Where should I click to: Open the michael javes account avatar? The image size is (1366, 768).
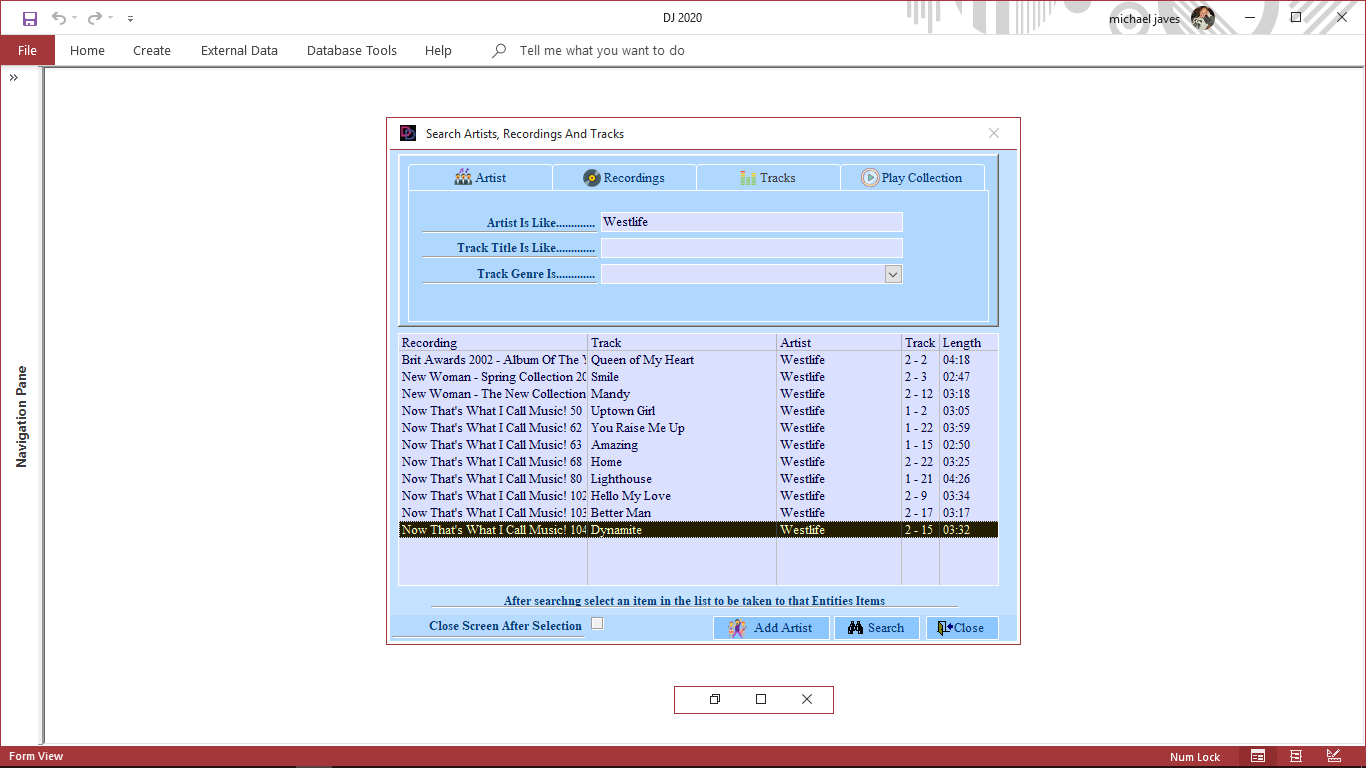[x=1203, y=18]
